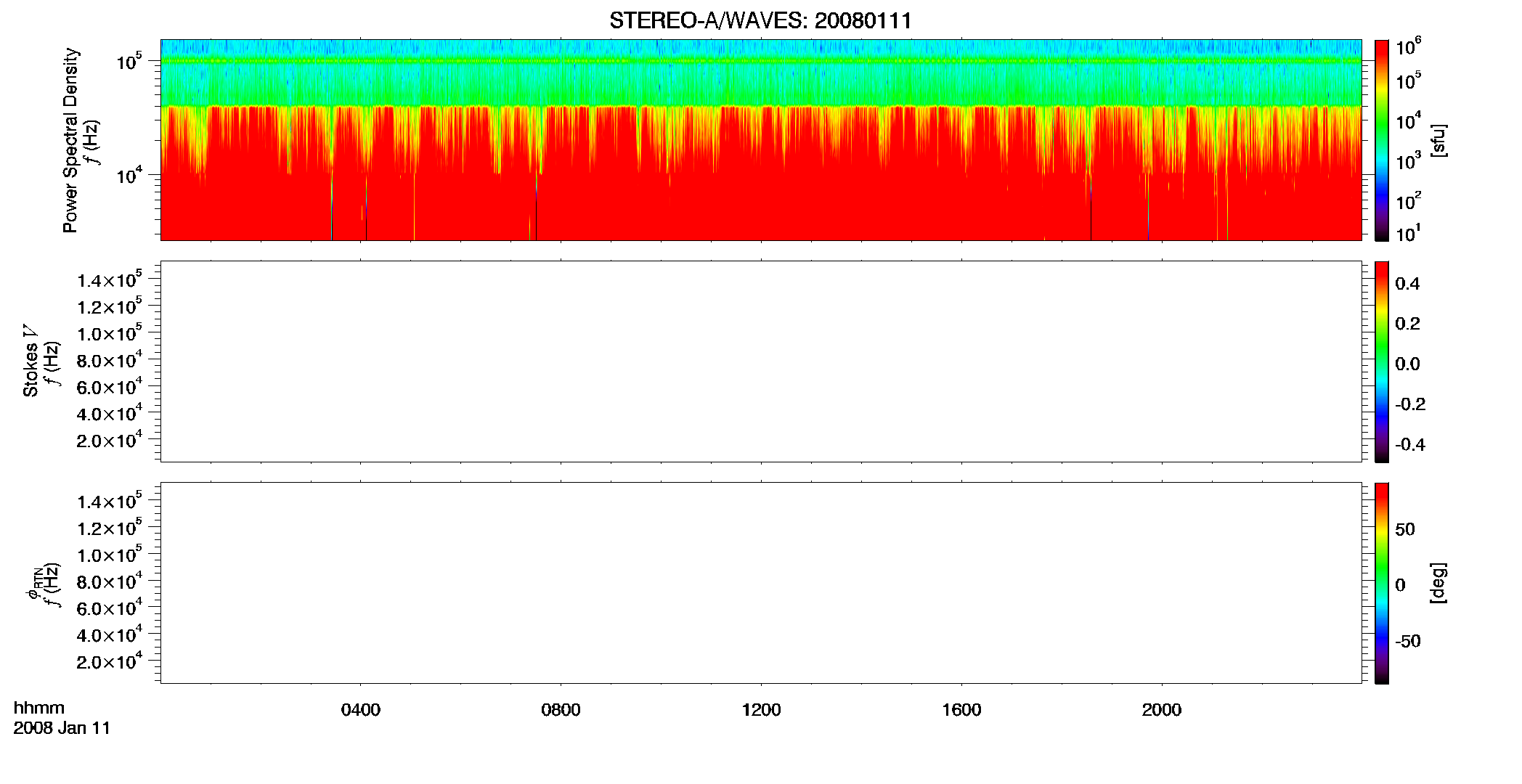Click the 10^4 tick on spectrogram axis
Image resolution: width=1522 pixels, height=784 pixels.
(129, 175)
